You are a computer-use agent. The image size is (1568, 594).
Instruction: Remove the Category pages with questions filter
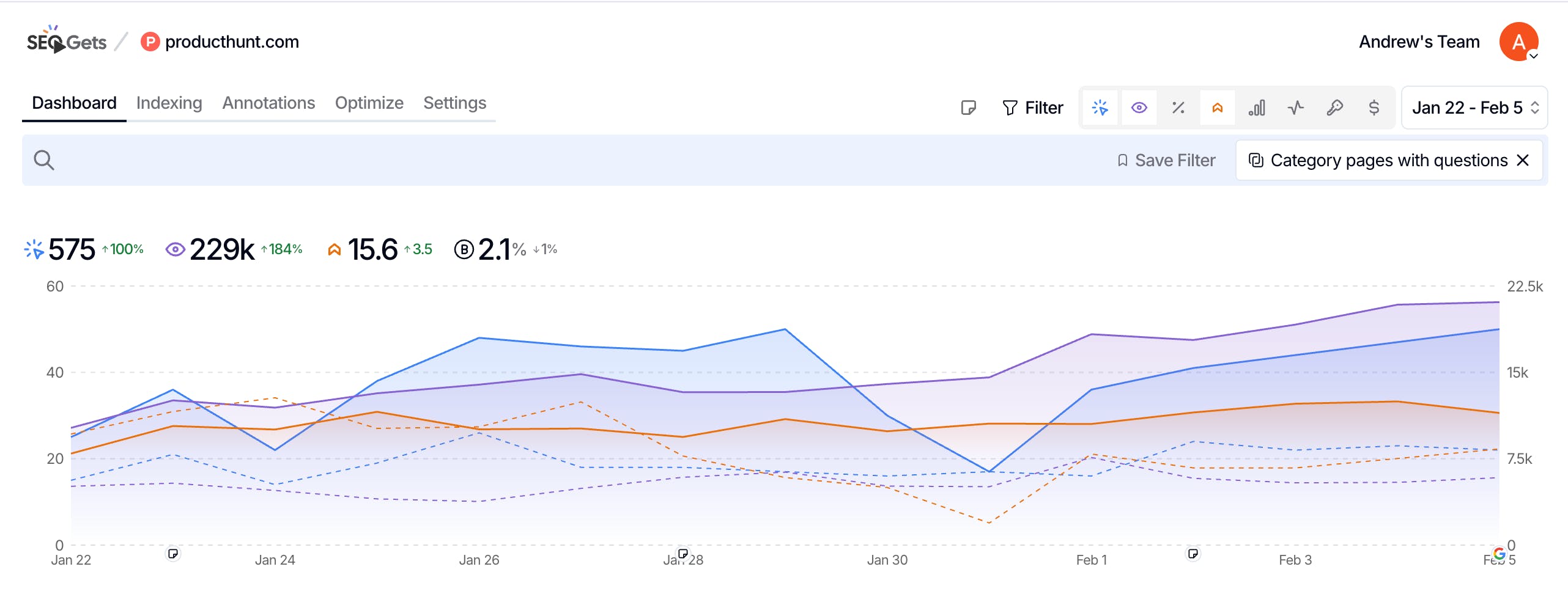click(x=1523, y=160)
